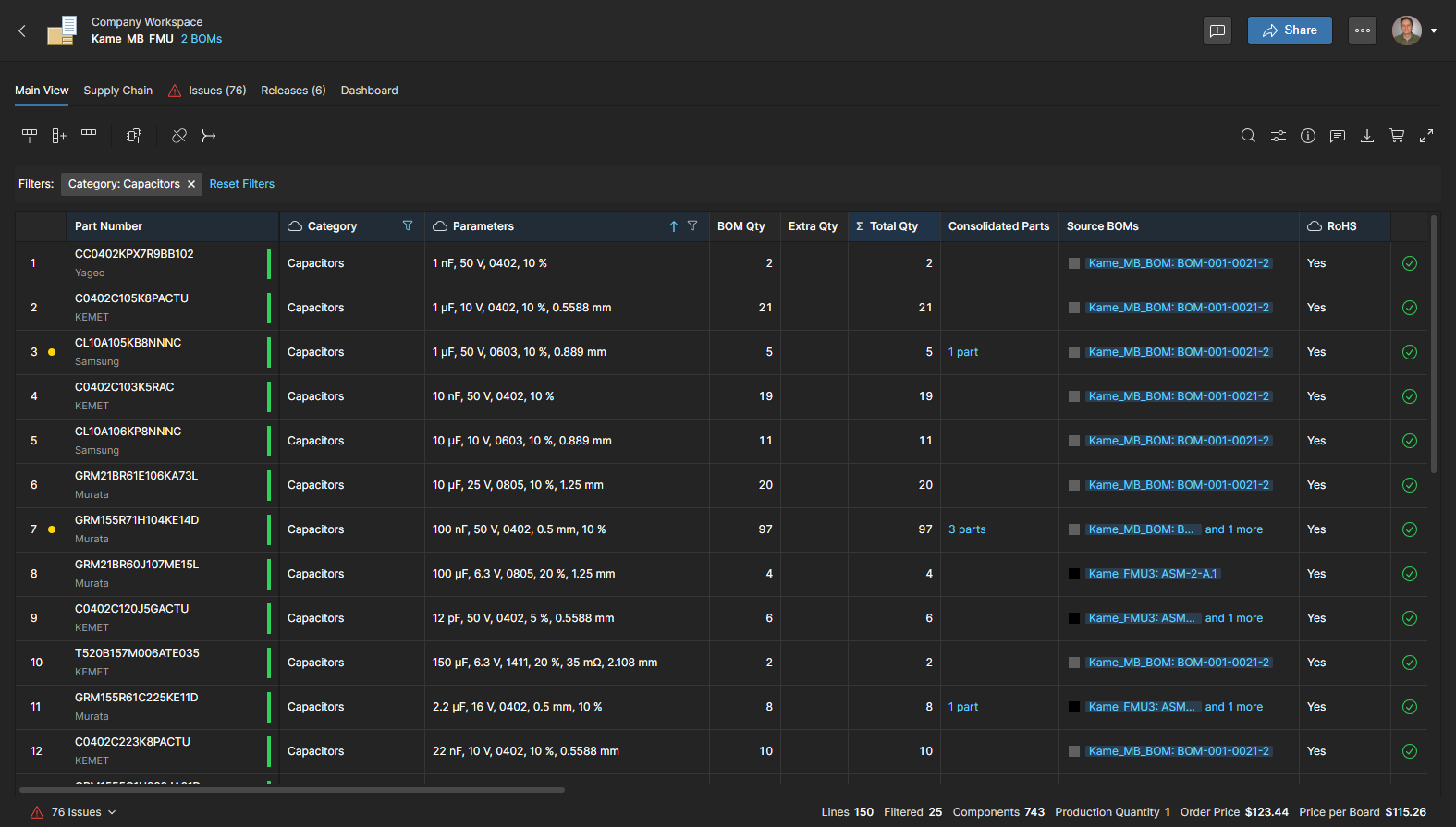
Task: Click the Reset Filters link
Action: tap(242, 184)
